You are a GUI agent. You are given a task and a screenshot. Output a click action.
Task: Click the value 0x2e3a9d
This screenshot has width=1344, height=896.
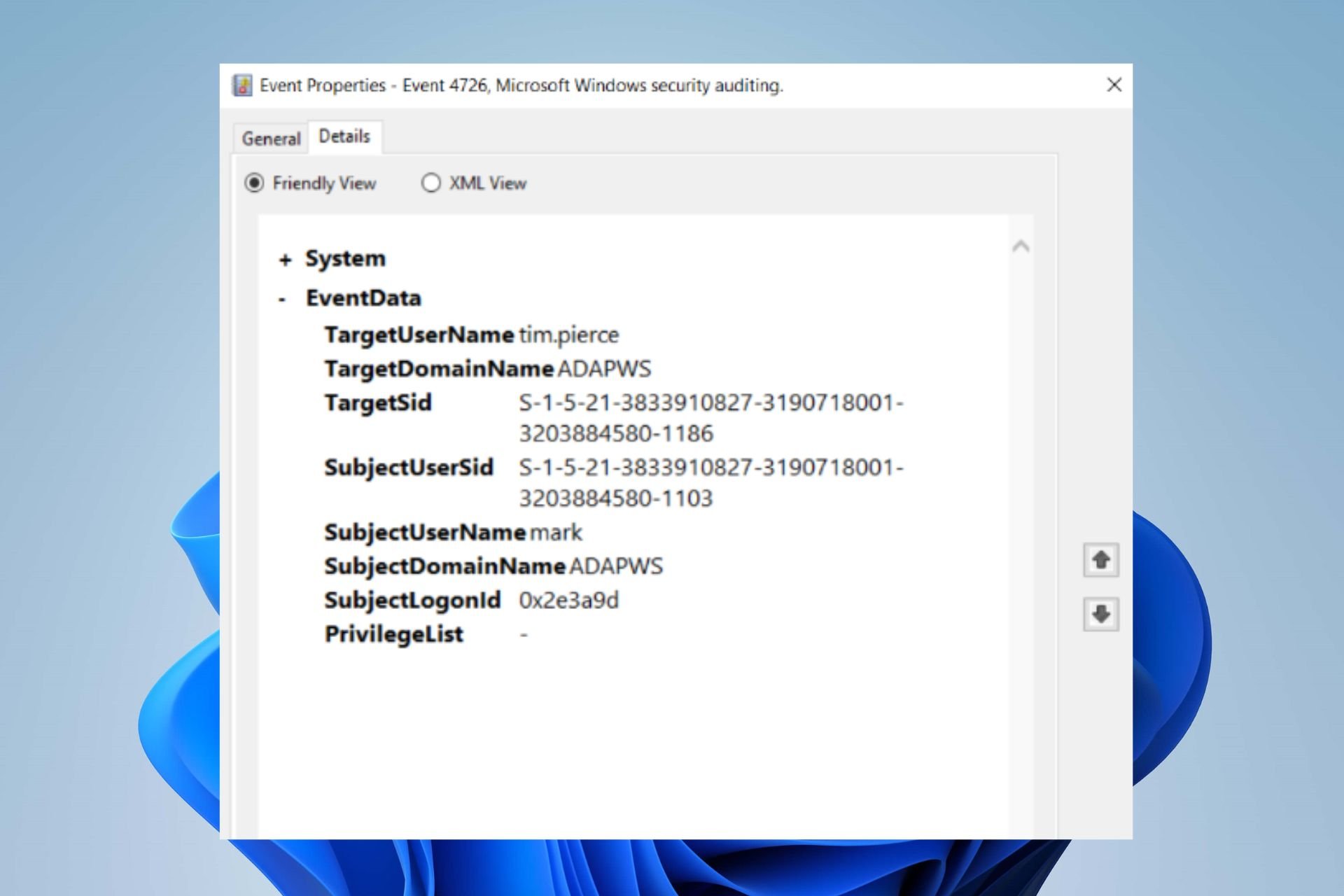(x=568, y=601)
